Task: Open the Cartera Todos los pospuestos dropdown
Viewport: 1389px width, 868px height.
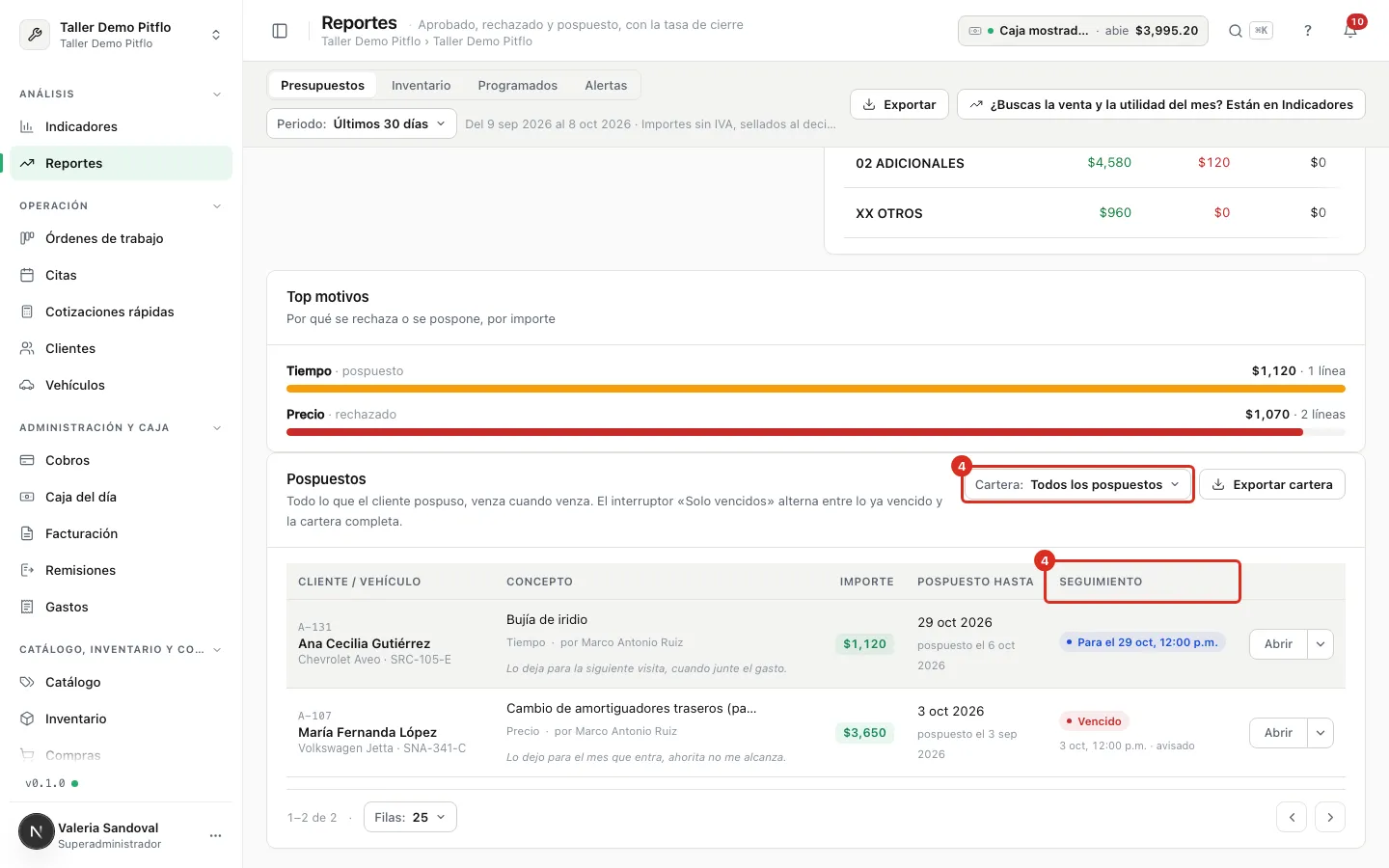Action: tap(1077, 484)
